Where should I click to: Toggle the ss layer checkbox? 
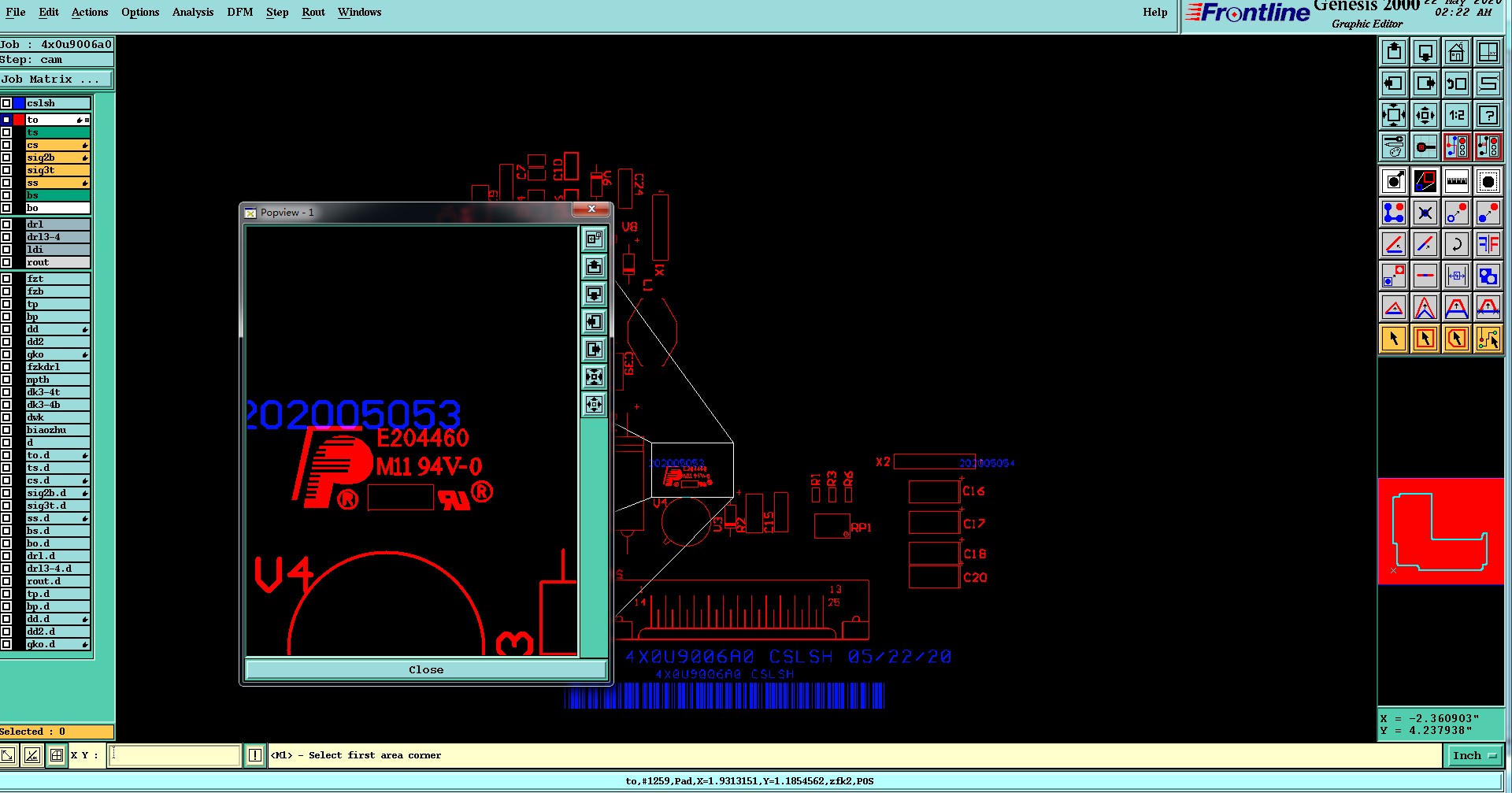(x=6, y=183)
